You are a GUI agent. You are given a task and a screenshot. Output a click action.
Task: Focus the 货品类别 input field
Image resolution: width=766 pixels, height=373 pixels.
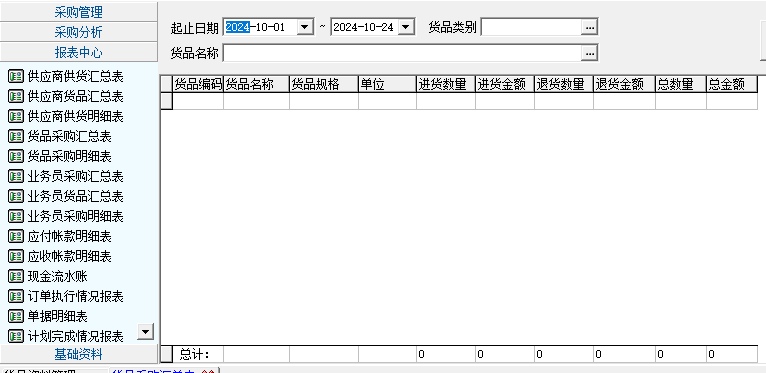pos(532,27)
